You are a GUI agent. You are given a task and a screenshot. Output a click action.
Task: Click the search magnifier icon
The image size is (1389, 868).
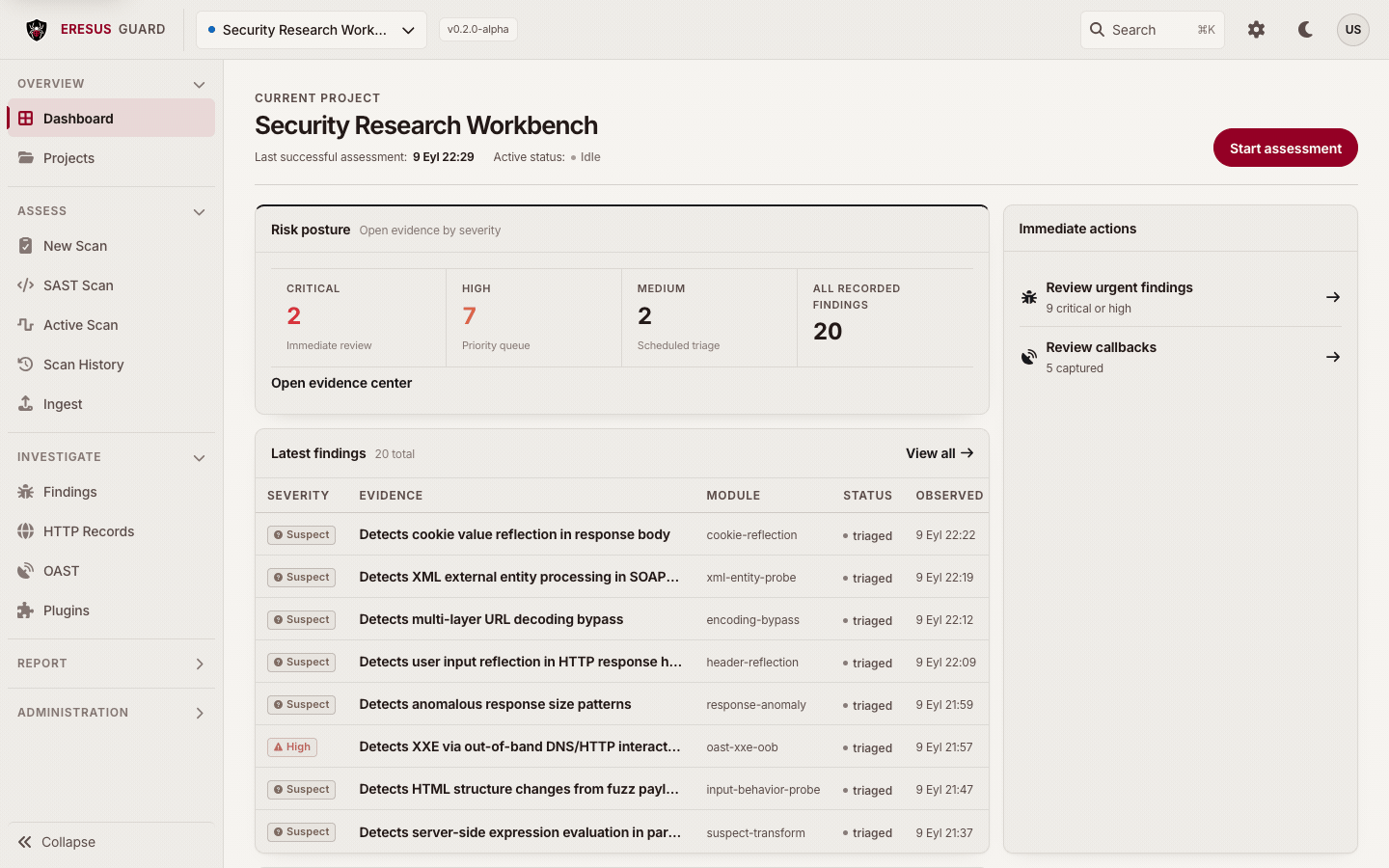[1097, 30]
